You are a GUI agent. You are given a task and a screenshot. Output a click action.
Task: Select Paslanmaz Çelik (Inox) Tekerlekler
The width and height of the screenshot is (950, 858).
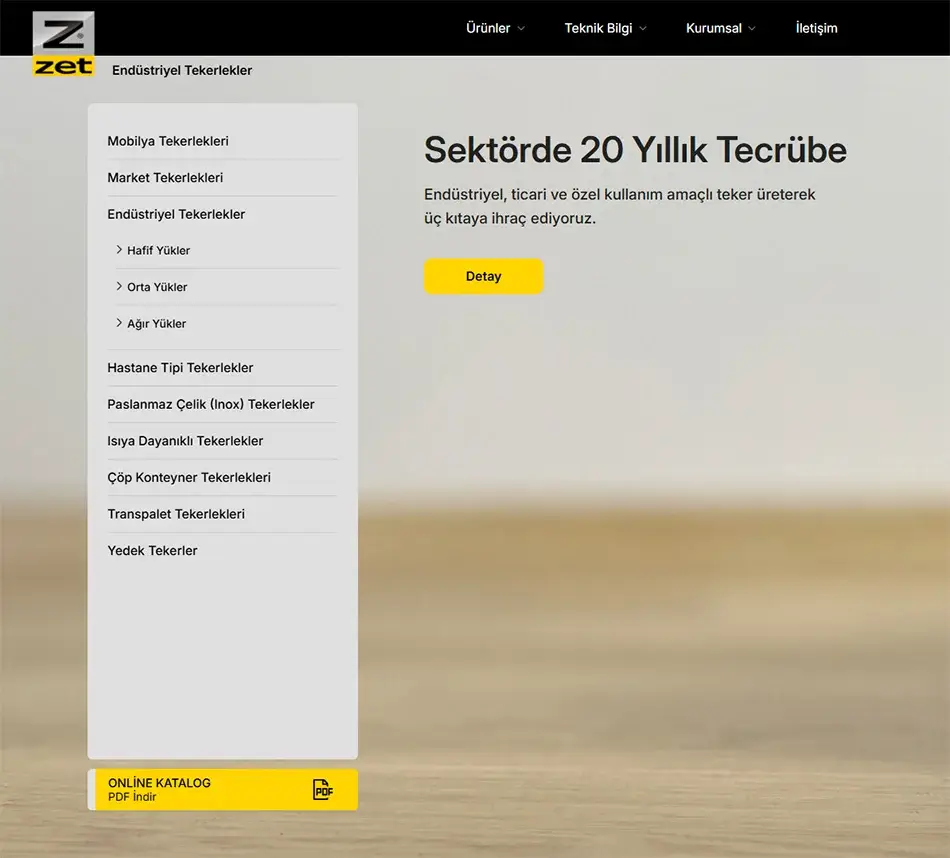click(x=211, y=405)
